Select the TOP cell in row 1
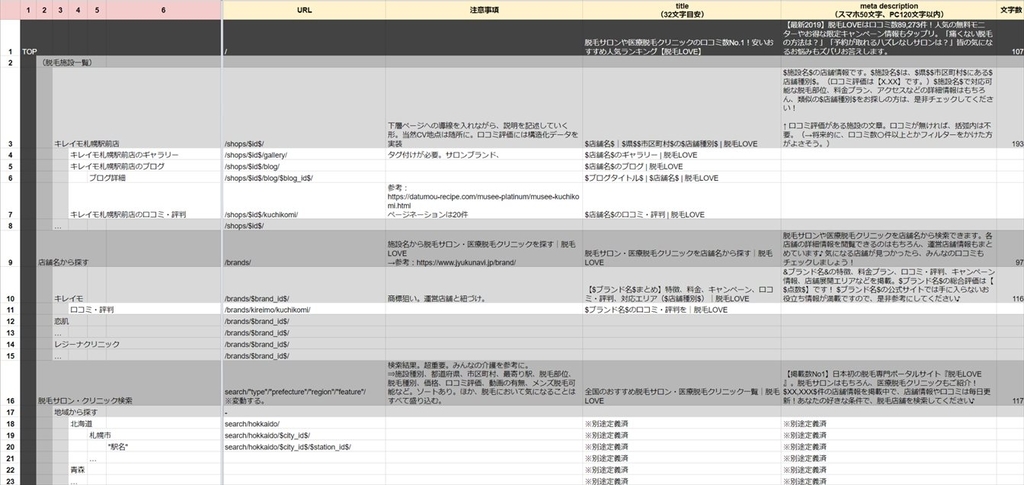Screen dimensions: 1024x485 coord(29,51)
